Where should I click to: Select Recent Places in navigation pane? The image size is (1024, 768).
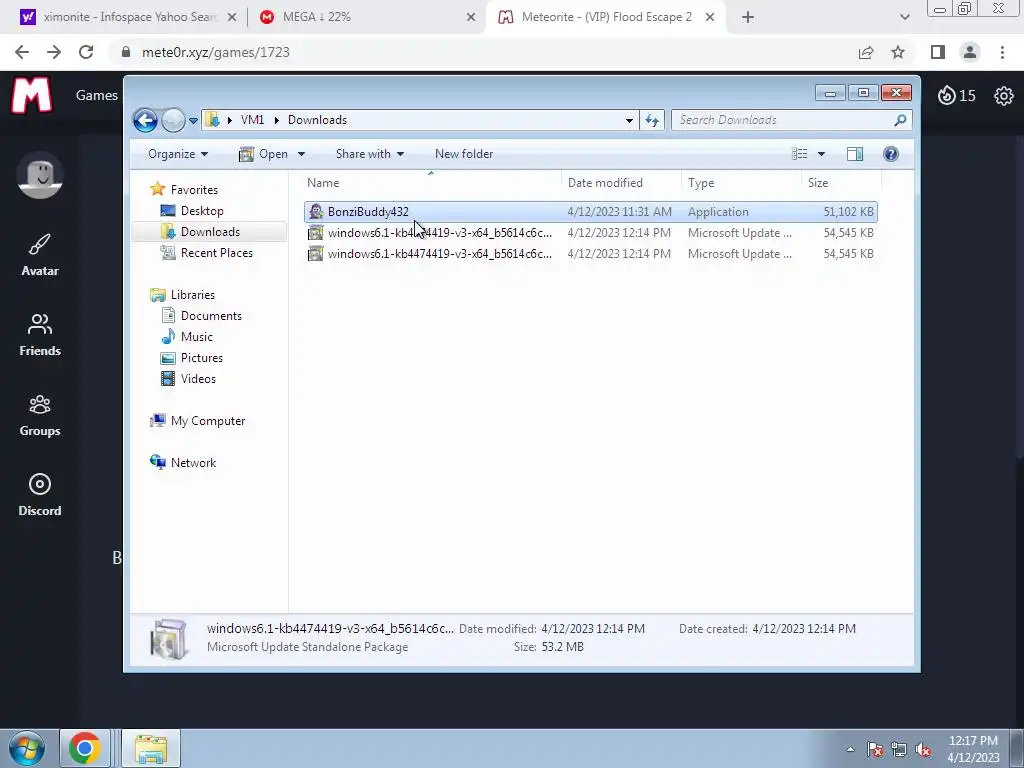coord(206,253)
